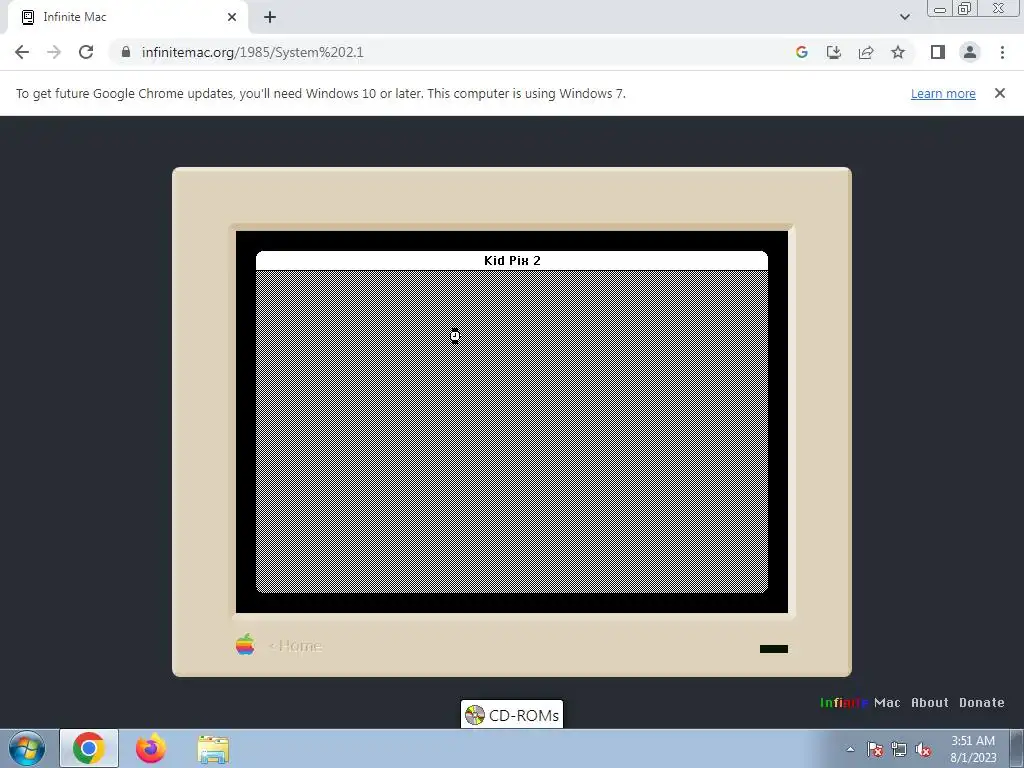Viewport: 1024px width, 768px height.
Task: Show hidden tray icons arrow
Action: point(850,749)
